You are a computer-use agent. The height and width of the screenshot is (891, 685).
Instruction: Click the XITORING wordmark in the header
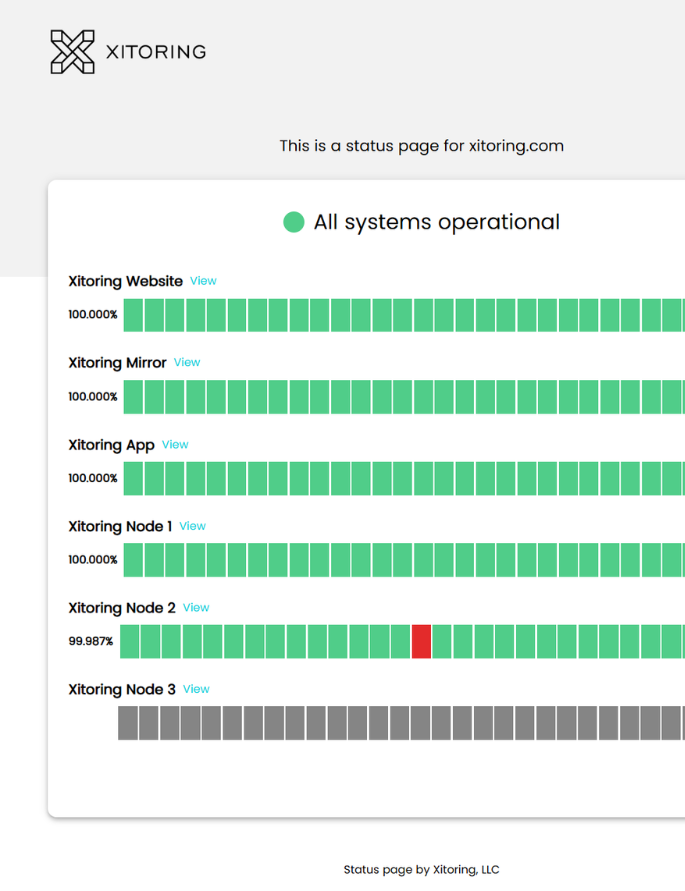(156, 52)
